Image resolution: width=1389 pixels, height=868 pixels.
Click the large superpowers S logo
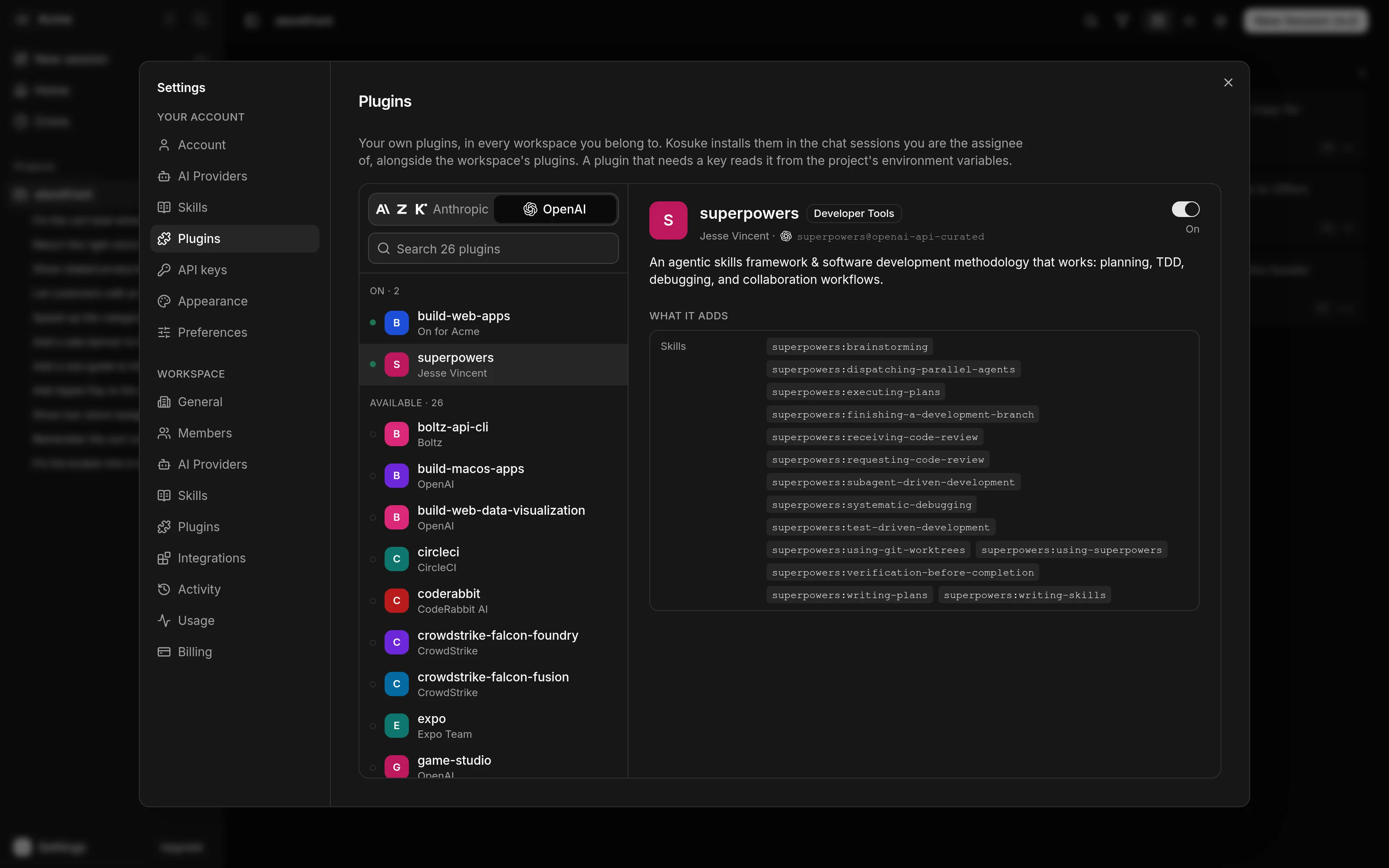(x=668, y=220)
